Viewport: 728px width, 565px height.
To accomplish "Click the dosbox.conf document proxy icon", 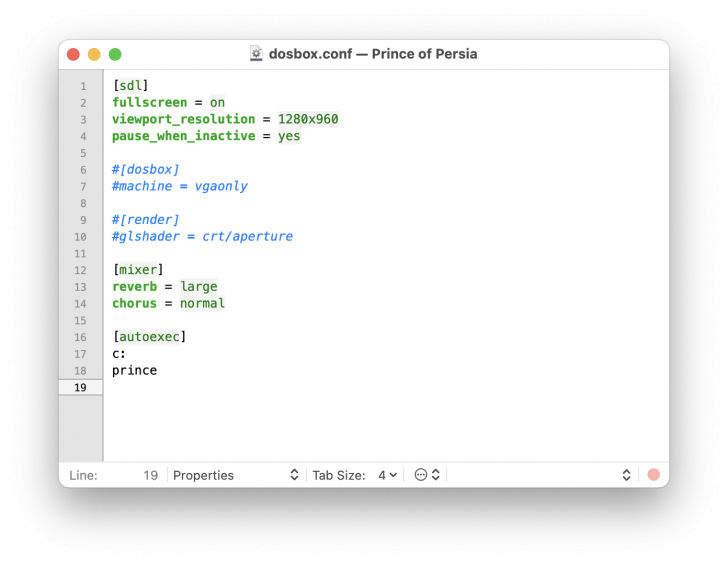I will coord(256,54).
